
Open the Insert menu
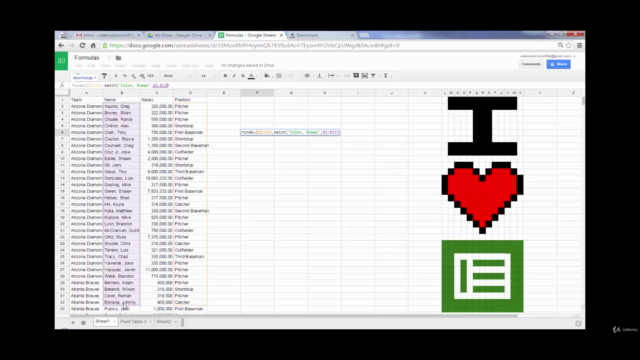click(x=121, y=66)
